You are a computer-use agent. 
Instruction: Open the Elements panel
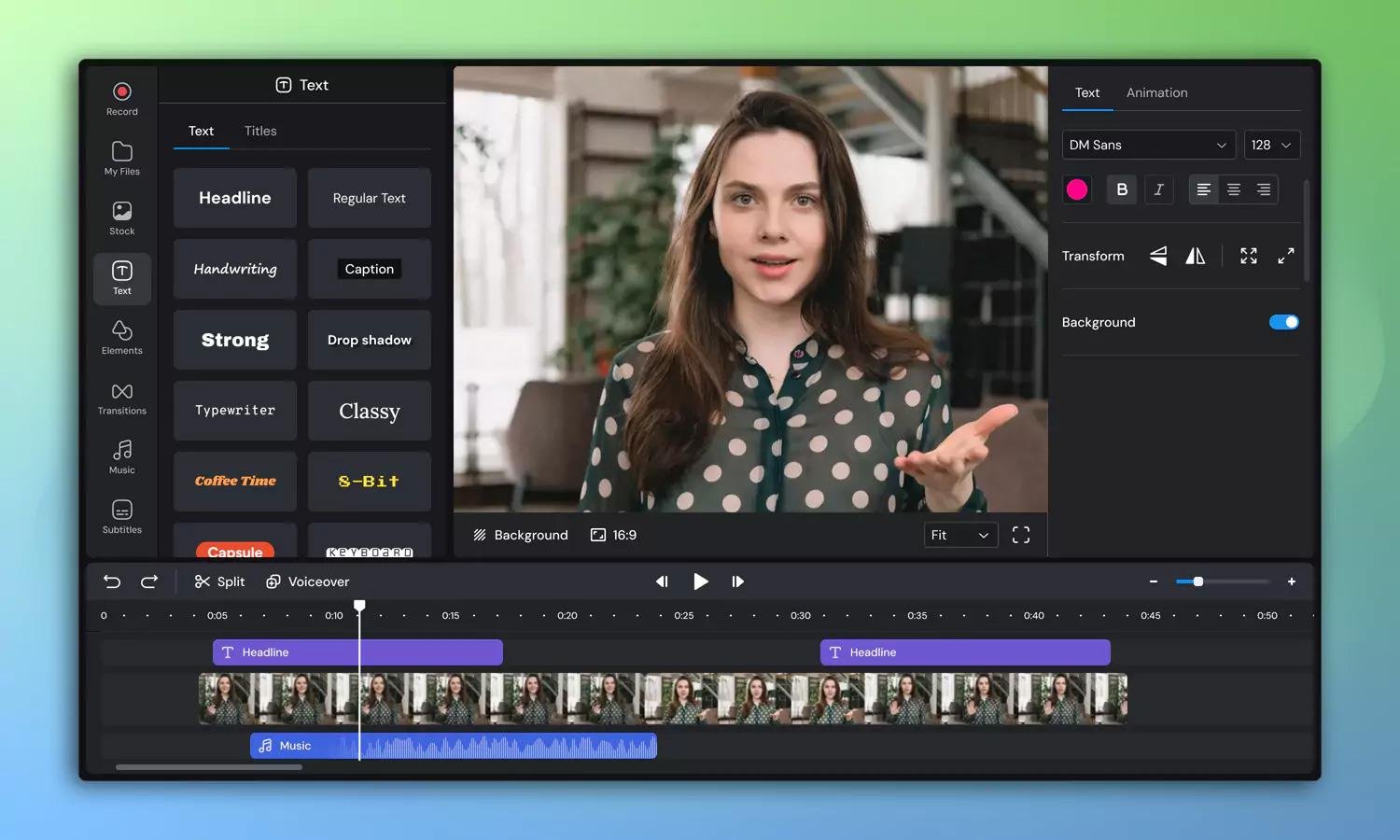tap(122, 338)
